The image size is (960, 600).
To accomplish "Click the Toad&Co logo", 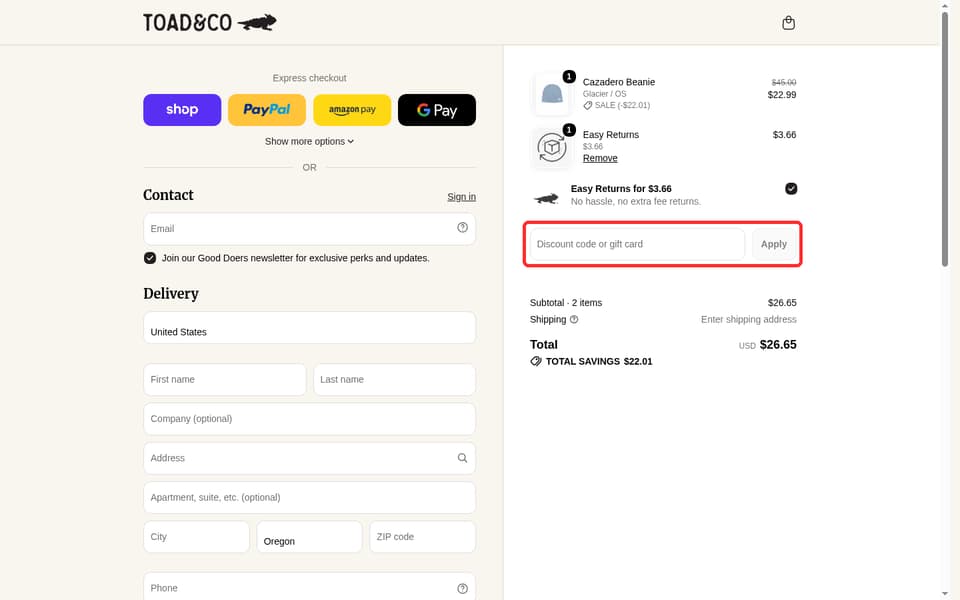I will 210,23.
